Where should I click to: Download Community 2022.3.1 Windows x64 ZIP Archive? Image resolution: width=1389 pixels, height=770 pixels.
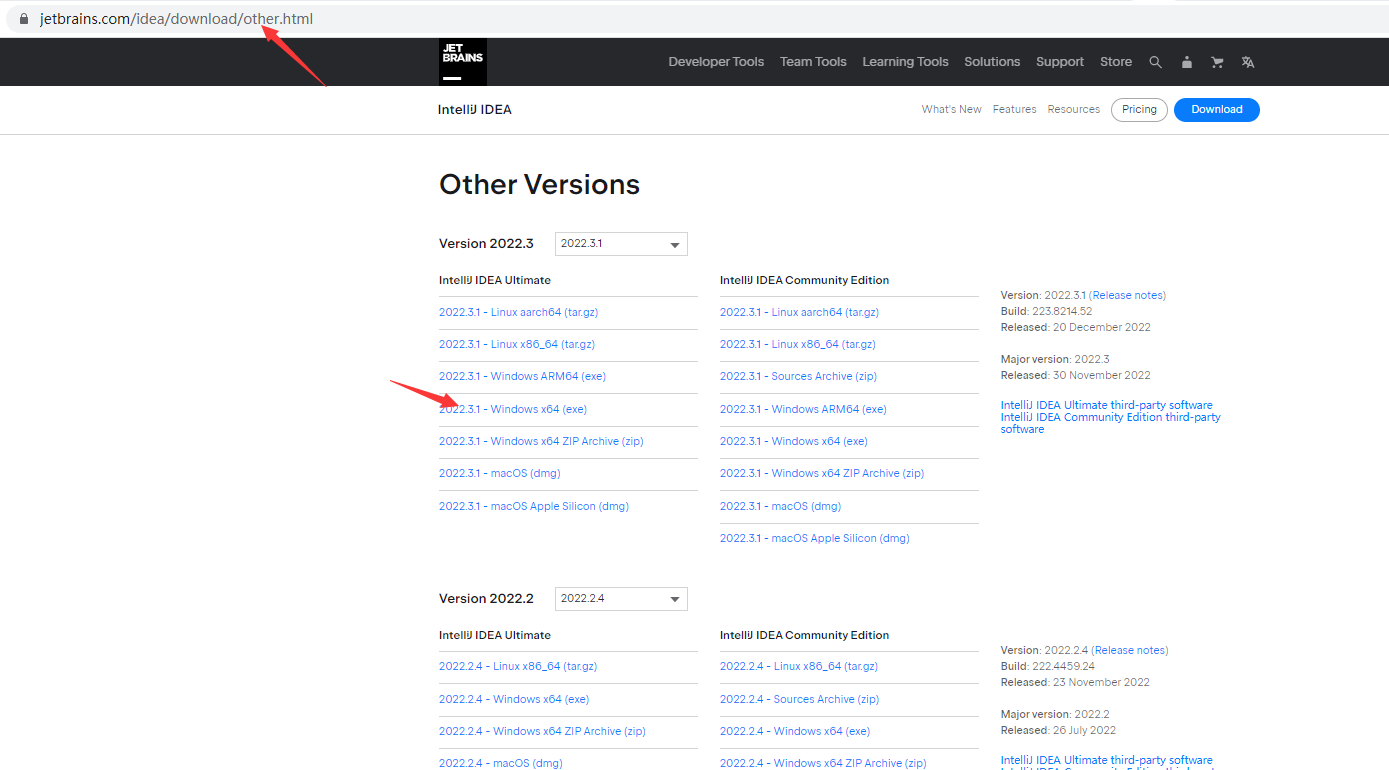coord(822,473)
